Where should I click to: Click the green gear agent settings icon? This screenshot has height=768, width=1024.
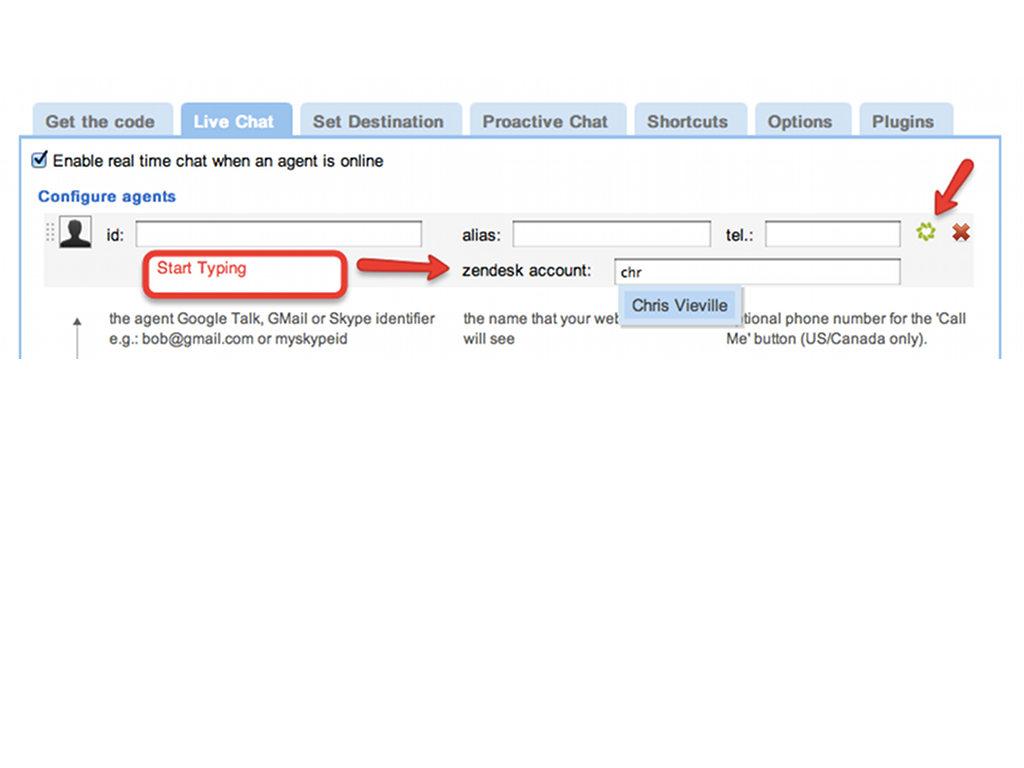926,233
